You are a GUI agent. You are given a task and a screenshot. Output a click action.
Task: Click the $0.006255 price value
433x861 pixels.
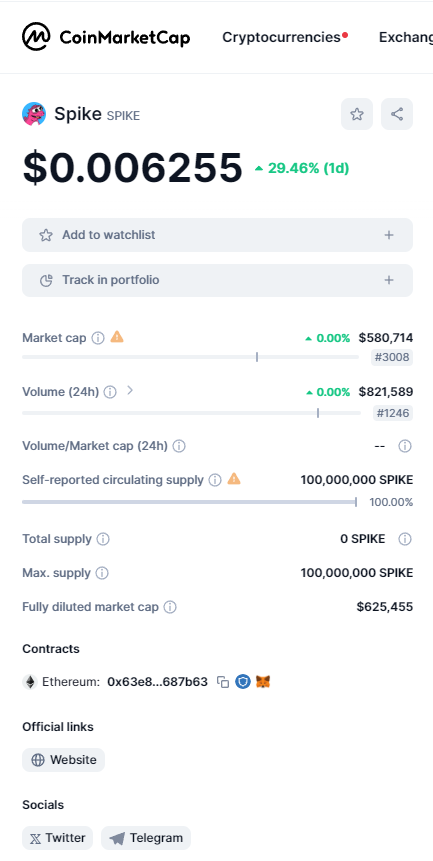pos(132,168)
